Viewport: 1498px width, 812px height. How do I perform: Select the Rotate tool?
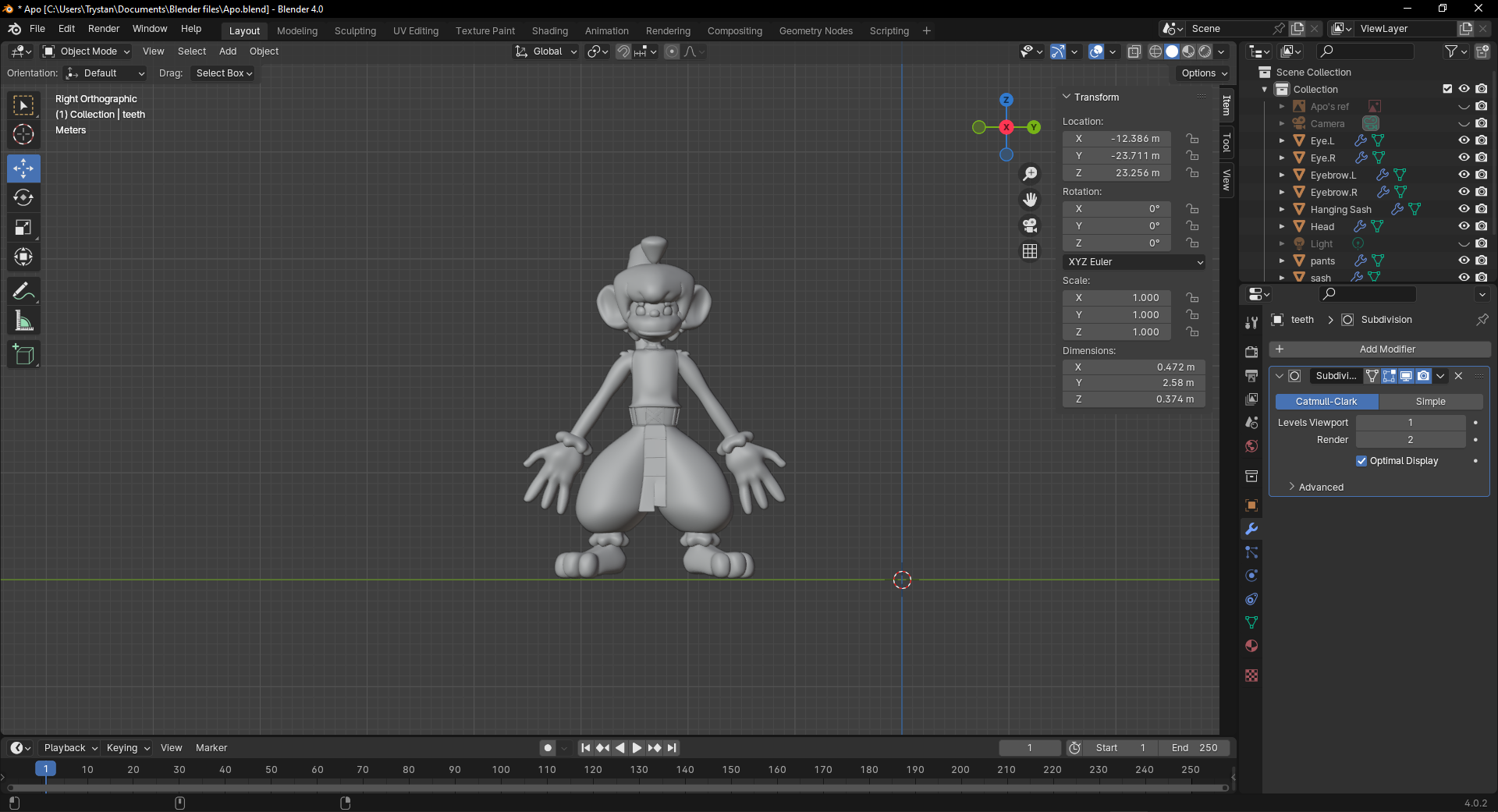[23, 198]
